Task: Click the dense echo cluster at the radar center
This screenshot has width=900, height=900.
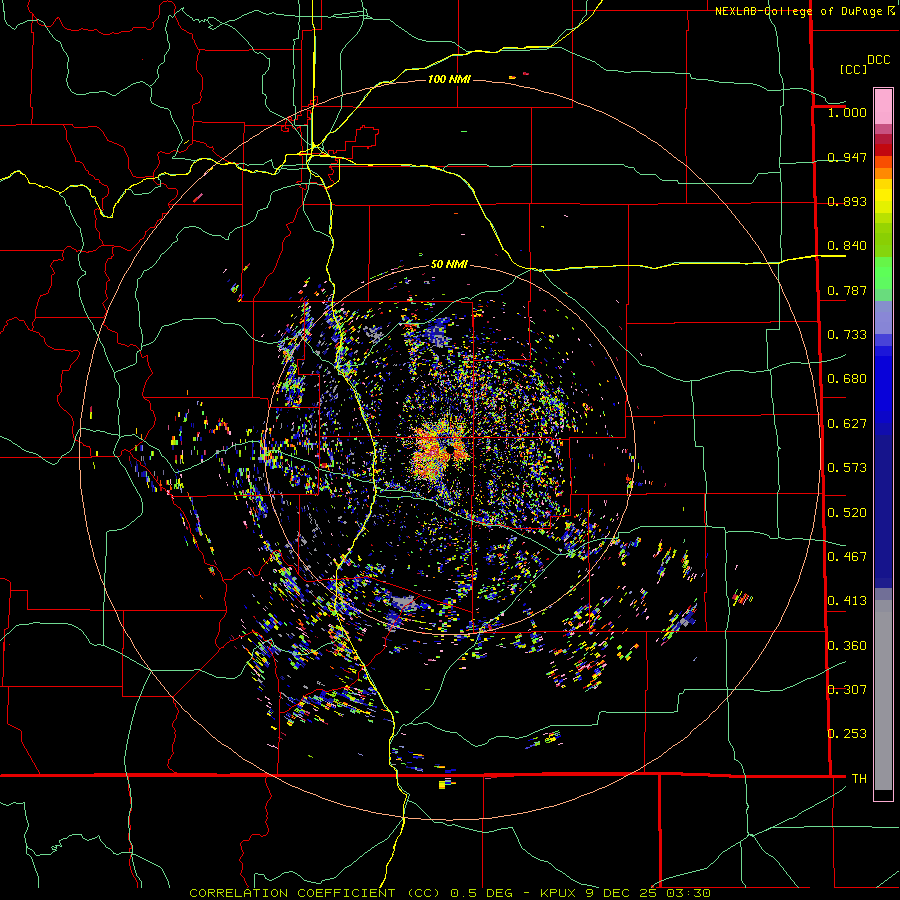Action: pos(437,451)
